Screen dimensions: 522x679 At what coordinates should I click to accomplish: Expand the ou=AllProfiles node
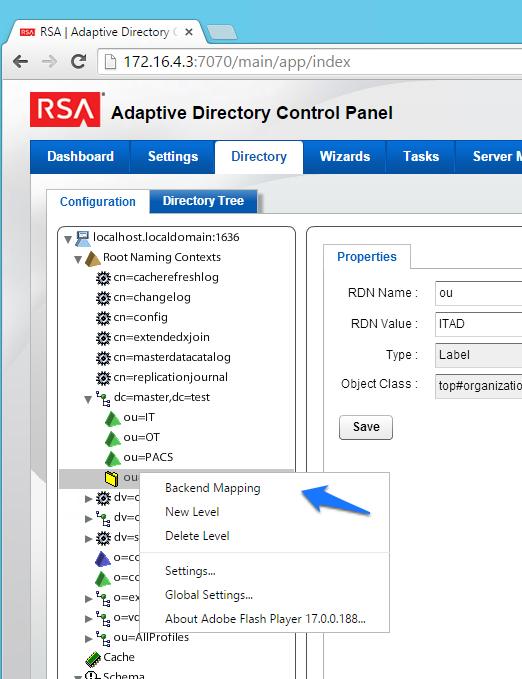[x=88, y=639]
